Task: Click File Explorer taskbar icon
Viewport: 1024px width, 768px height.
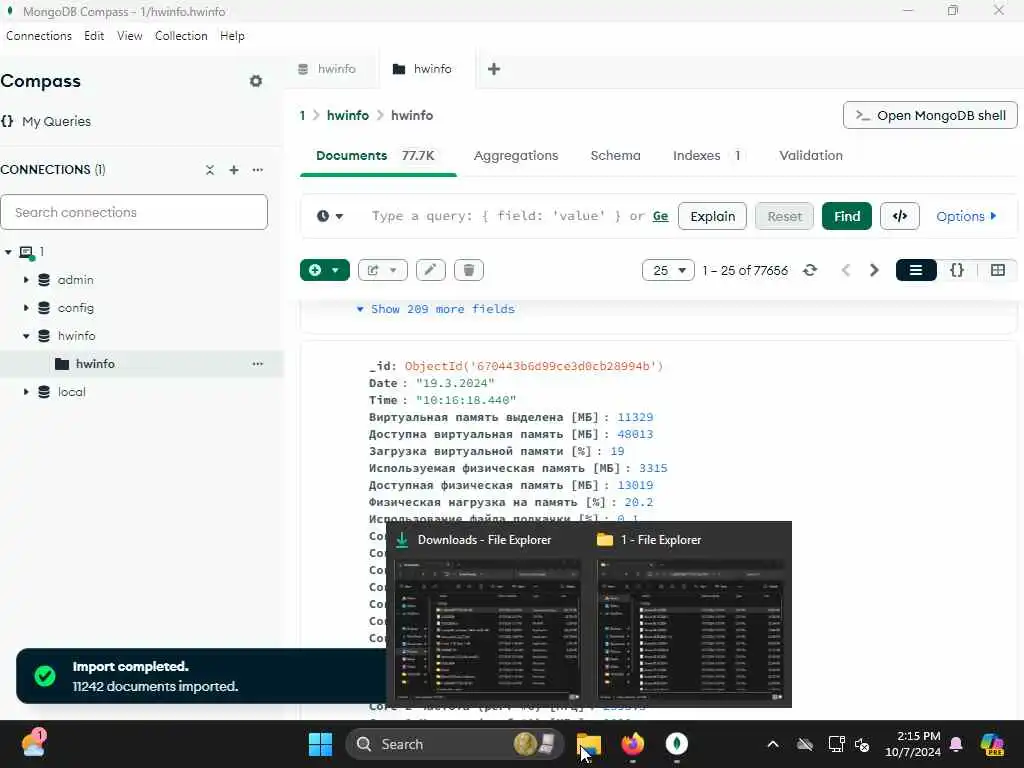Action: tap(588, 744)
